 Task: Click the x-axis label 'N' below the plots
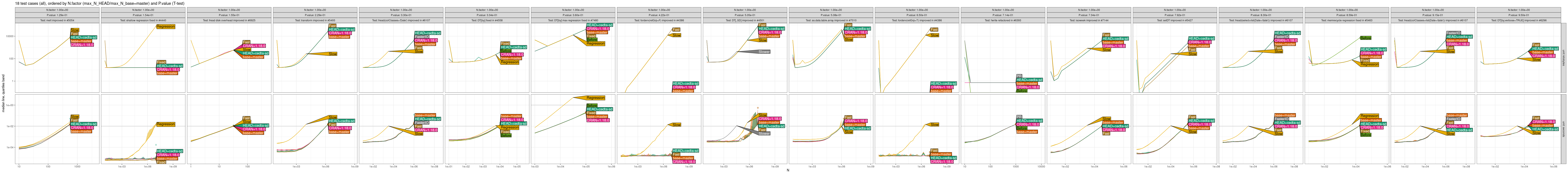coord(788,170)
